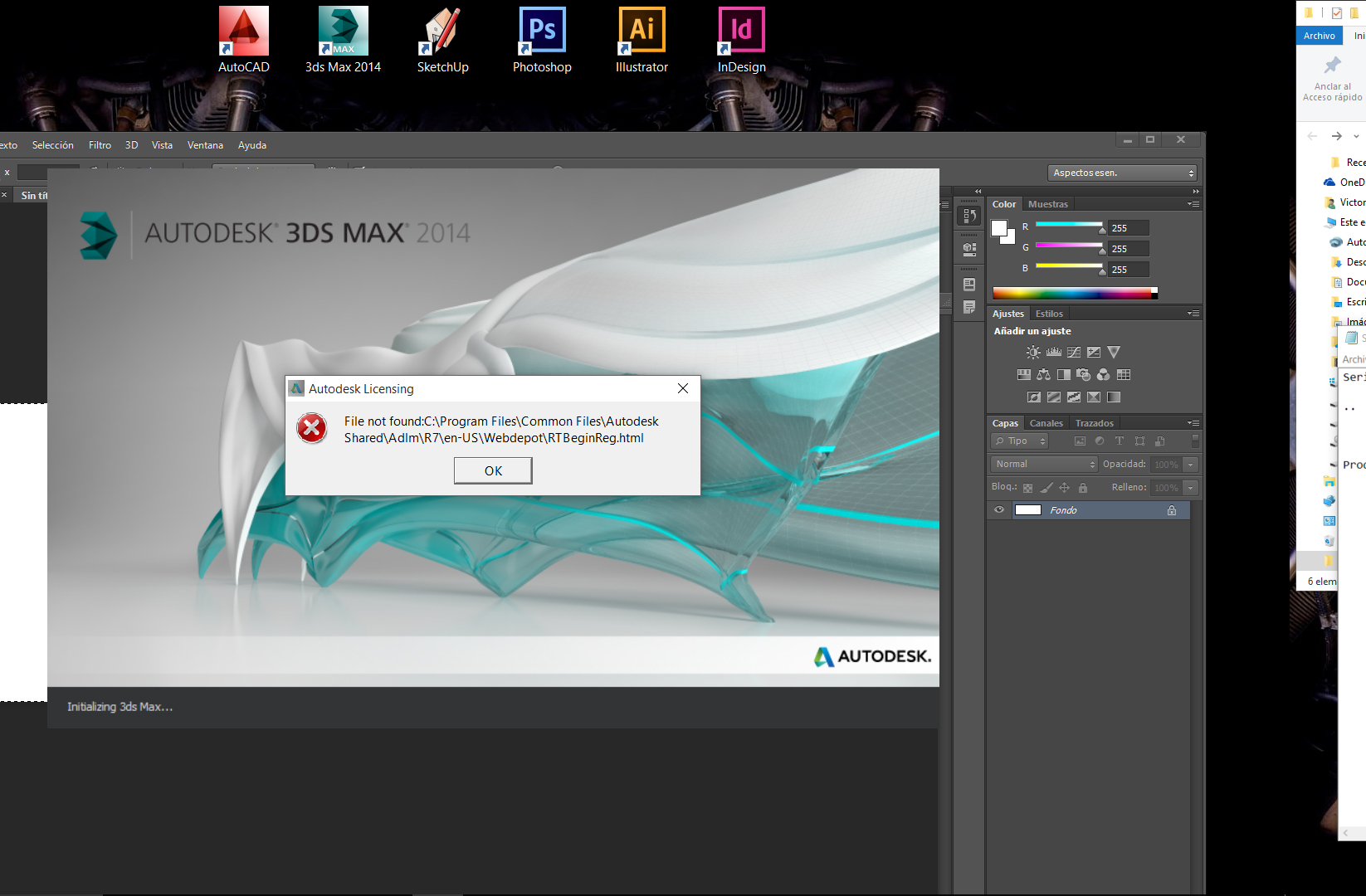Launch the InDesign desktop shortcut

point(741,40)
